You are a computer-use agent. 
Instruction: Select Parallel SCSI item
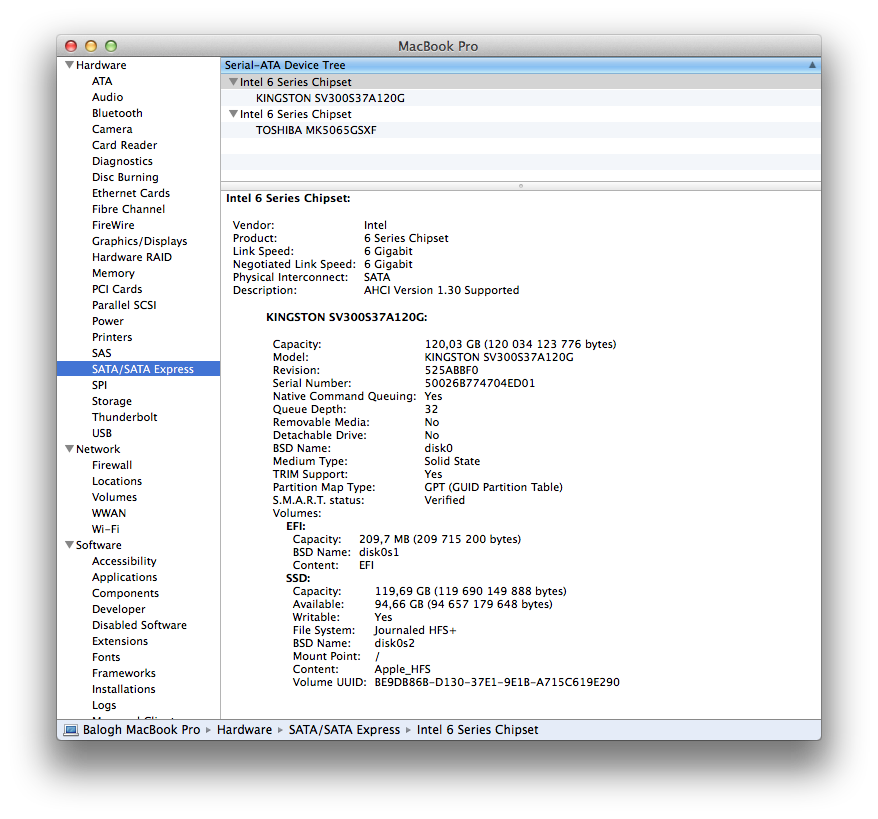tap(124, 305)
